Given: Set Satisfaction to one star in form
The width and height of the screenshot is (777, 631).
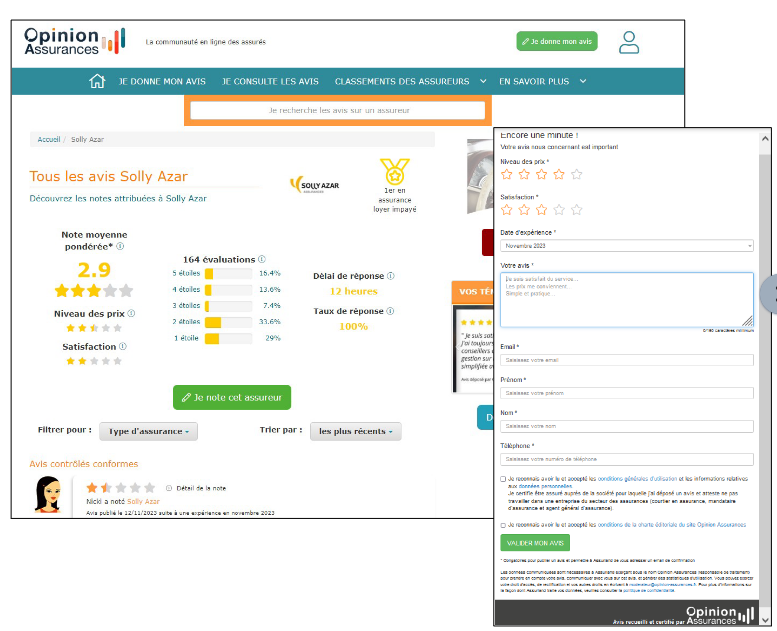Looking at the screenshot, I should tap(506, 210).
